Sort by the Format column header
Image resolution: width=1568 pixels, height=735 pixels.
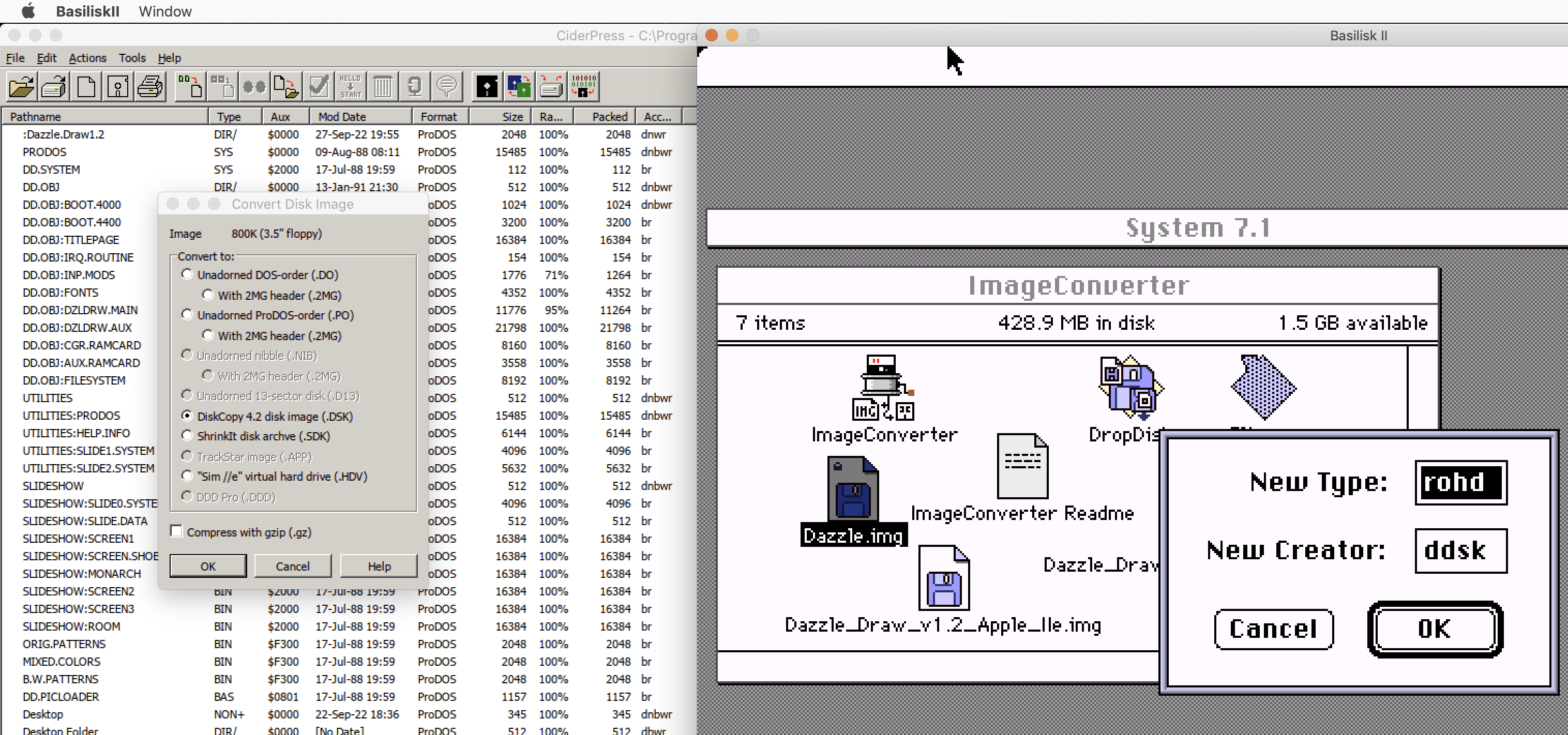tap(441, 116)
